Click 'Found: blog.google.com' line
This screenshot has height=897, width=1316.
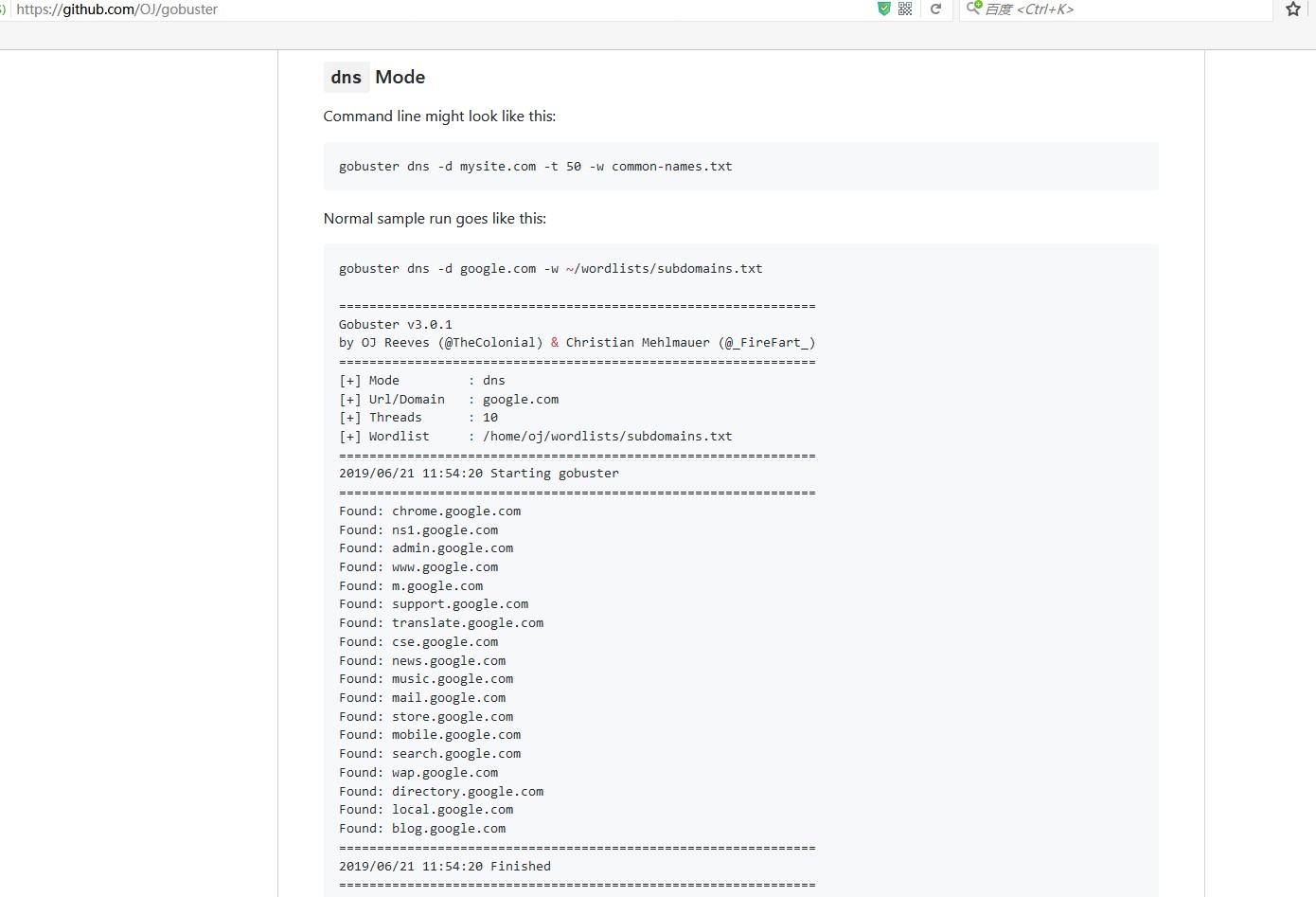pyautogui.click(x=422, y=828)
